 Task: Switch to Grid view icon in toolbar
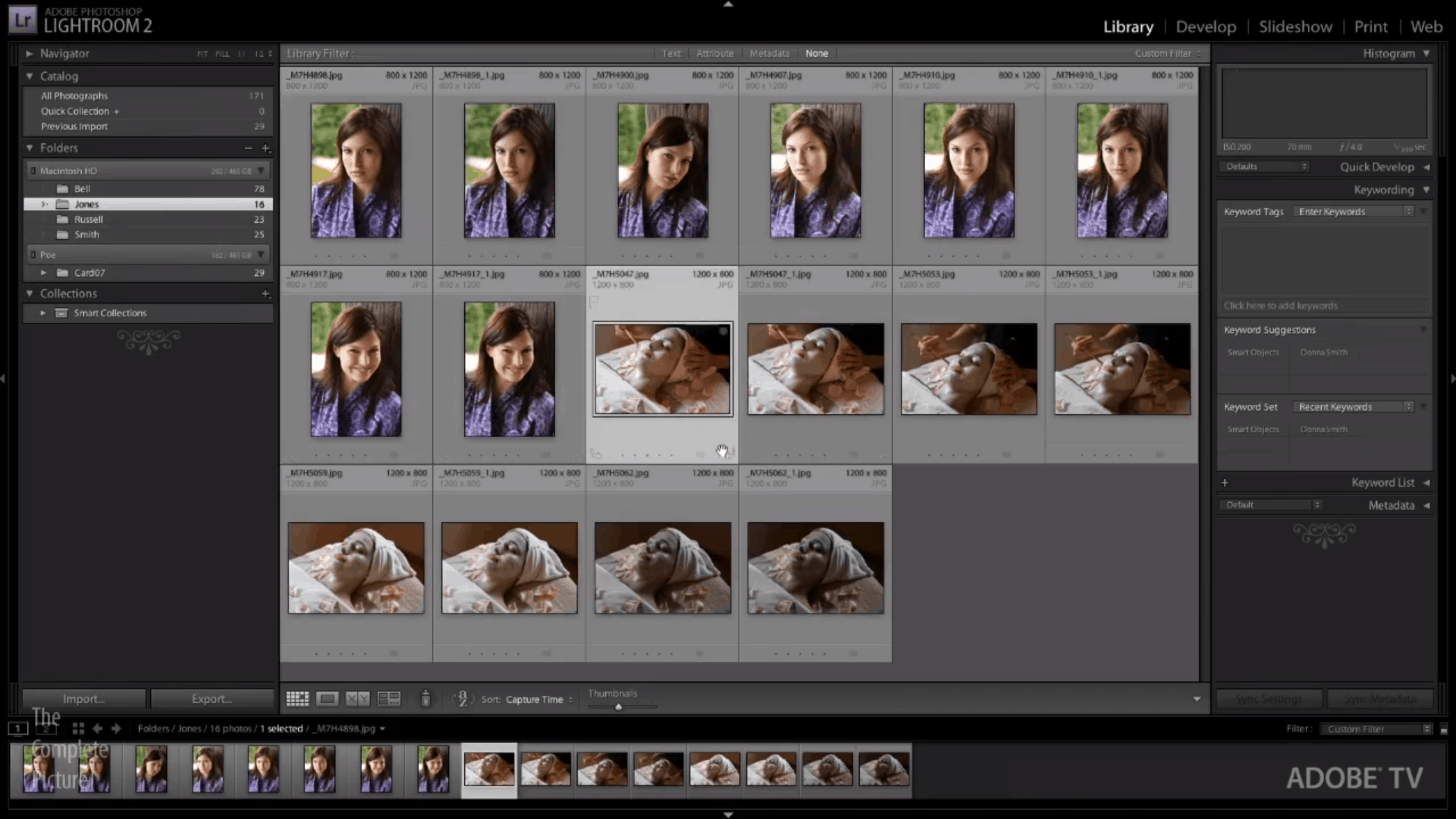tap(297, 698)
